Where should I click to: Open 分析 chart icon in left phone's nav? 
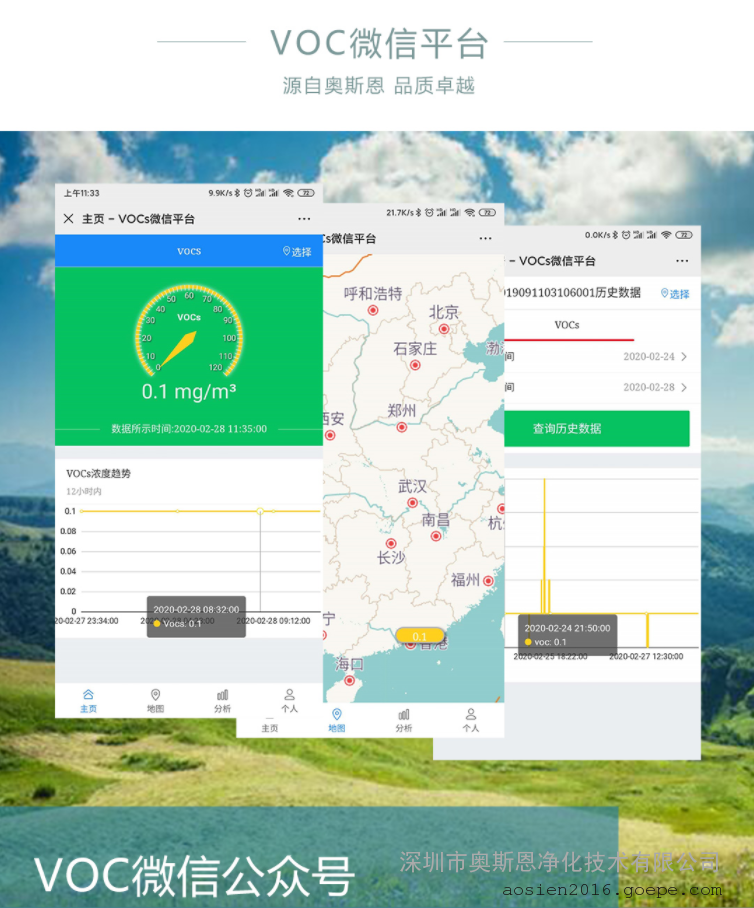pos(222,700)
